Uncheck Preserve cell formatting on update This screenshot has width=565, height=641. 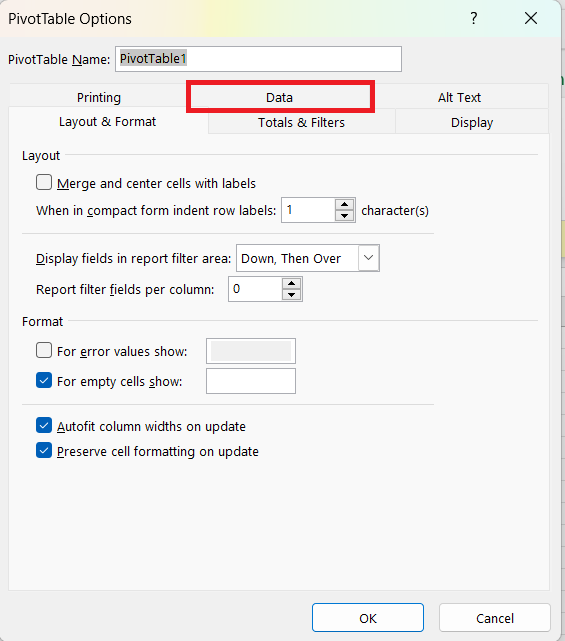[x=44, y=450]
